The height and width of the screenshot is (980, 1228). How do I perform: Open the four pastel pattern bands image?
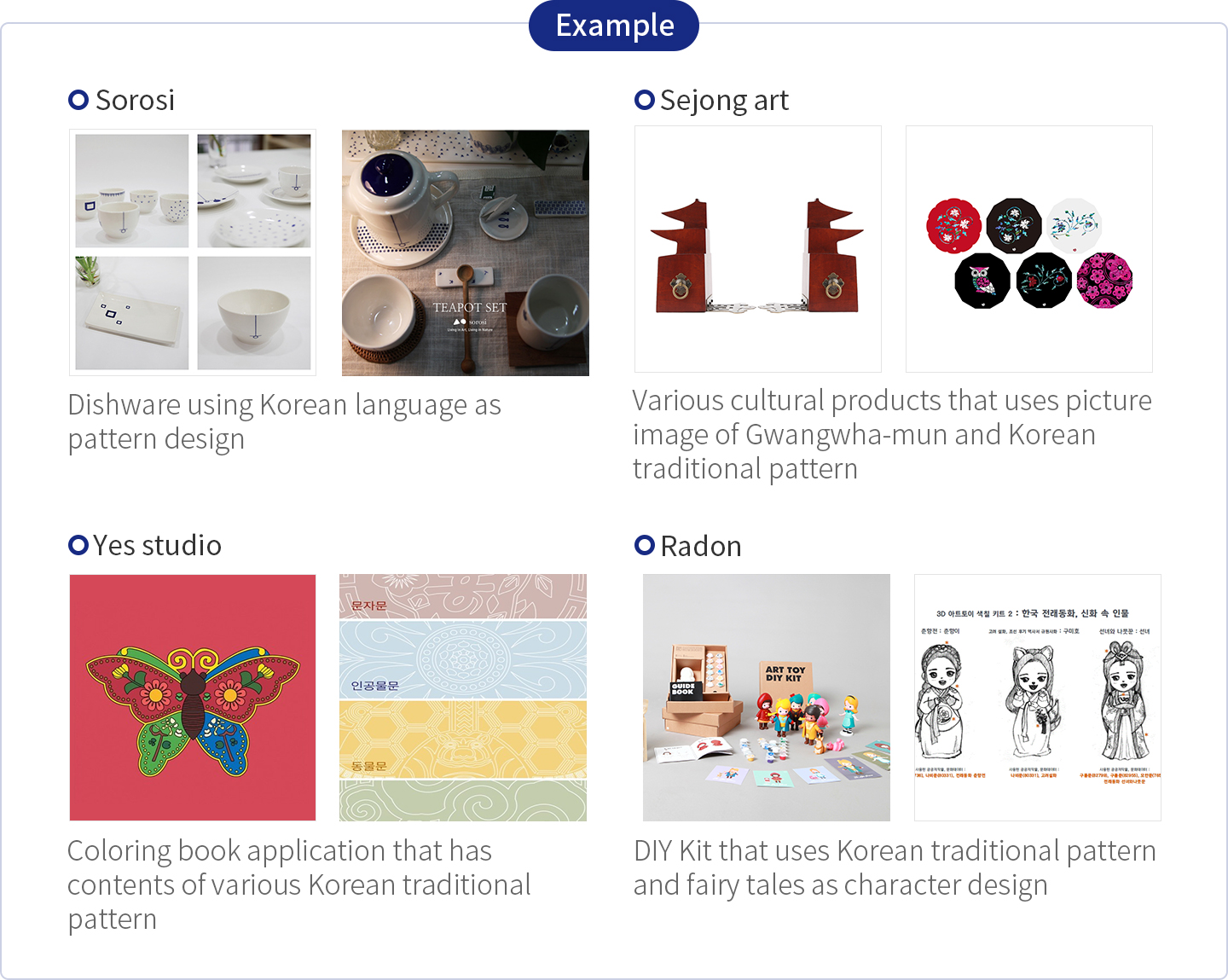point(463,698)
